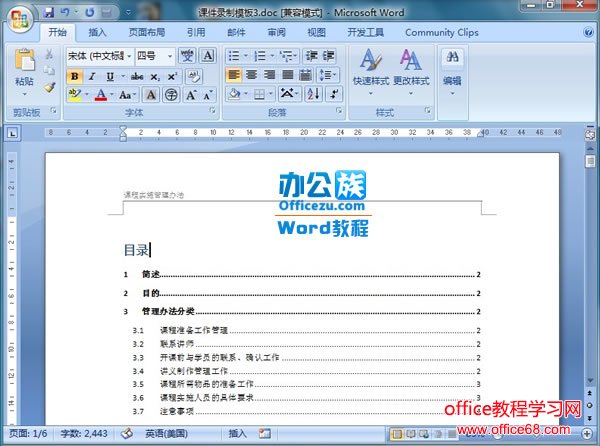Zoom in with plus button
600x446 pixels.
coord(587,433)
